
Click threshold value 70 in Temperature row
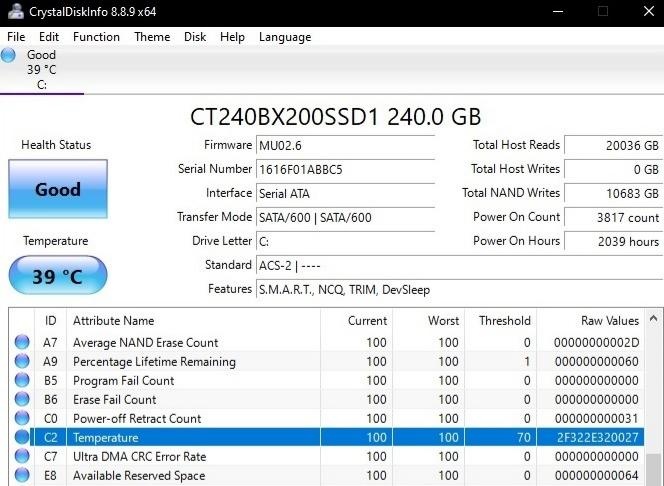coord(523,437)
